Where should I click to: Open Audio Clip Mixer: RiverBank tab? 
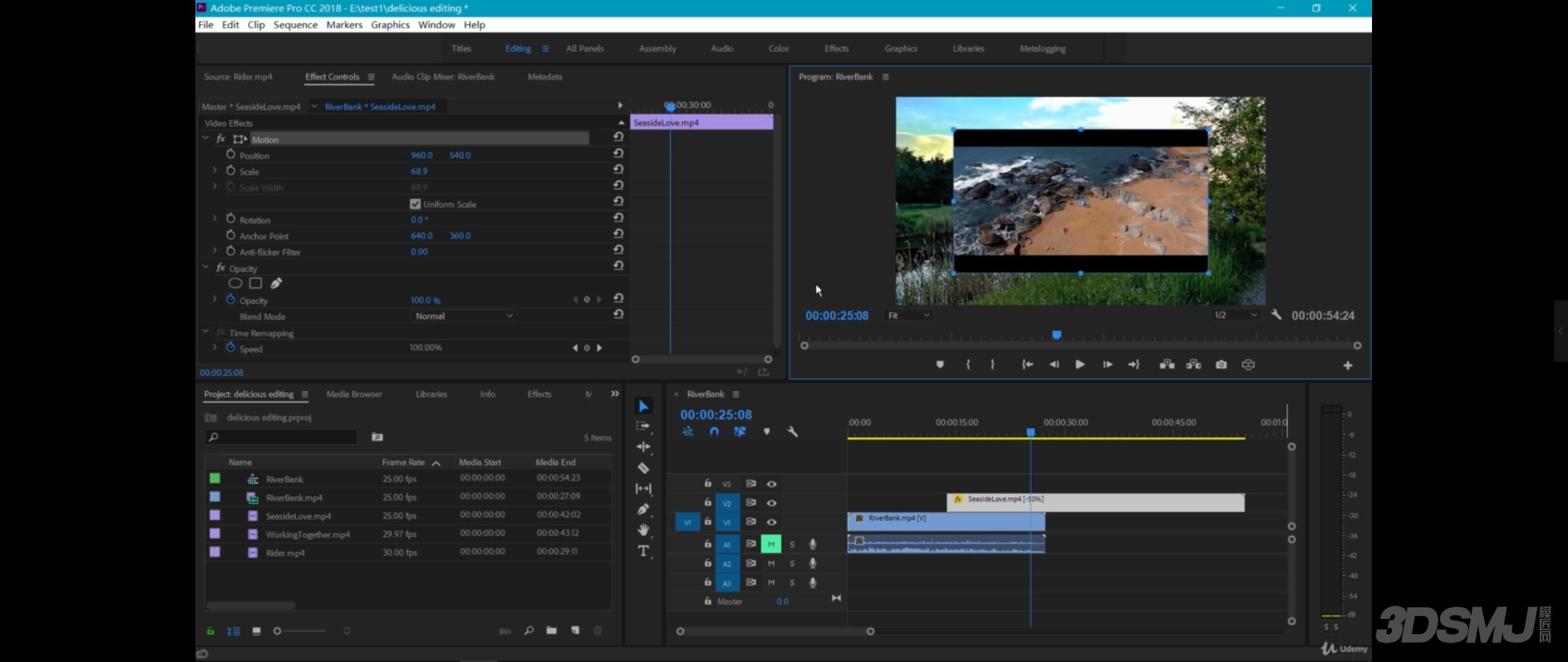443,77
